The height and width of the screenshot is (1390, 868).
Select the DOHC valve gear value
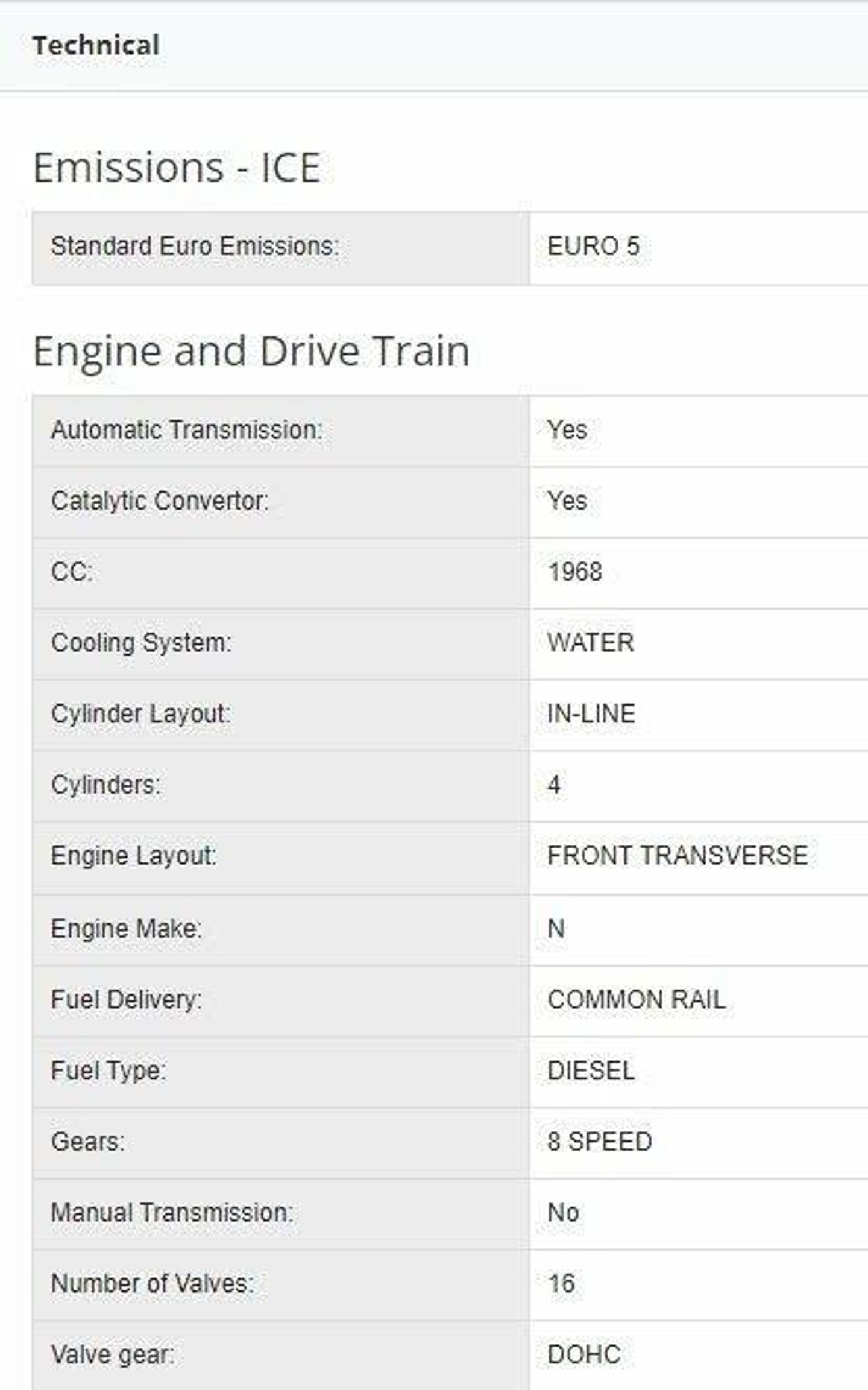(x=583, y=1355)
